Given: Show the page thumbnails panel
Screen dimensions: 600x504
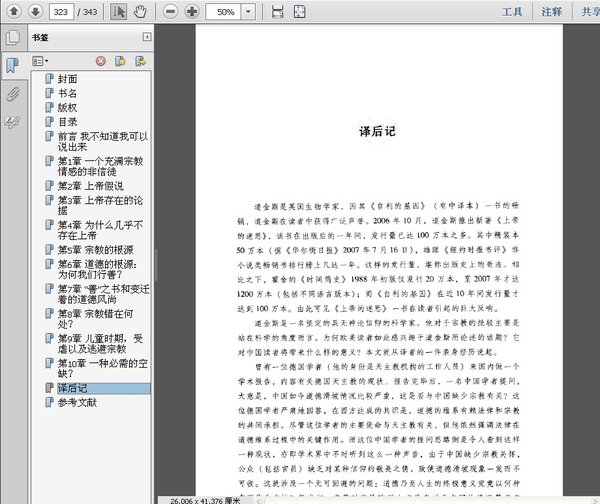Looking at the screenshot, I should tap(13, 38).
